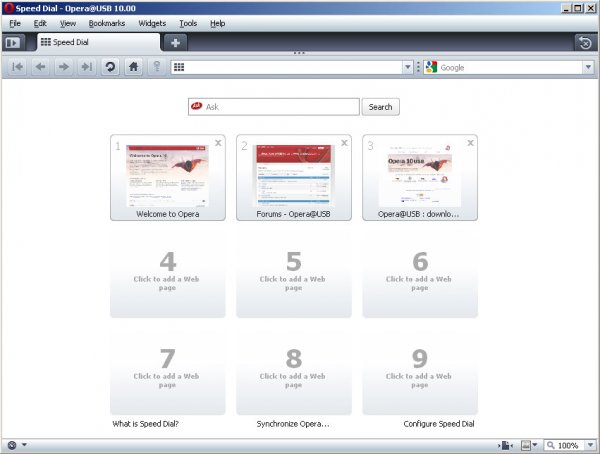Select the Speed Dial tab
This screenshot has height=454, width=600.
click(98, 42)
